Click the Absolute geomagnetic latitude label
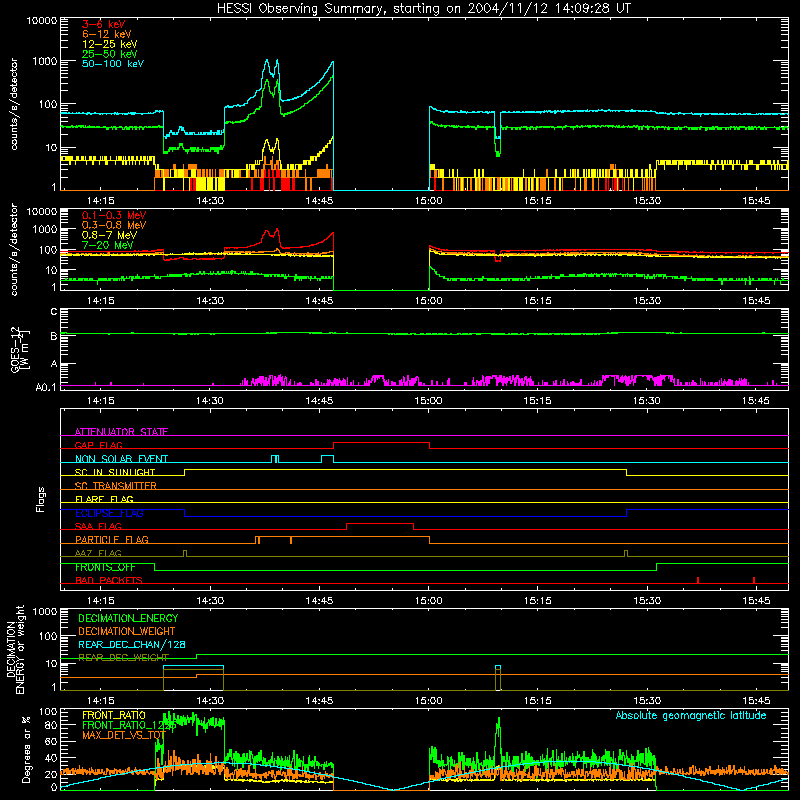 point(691,715)
